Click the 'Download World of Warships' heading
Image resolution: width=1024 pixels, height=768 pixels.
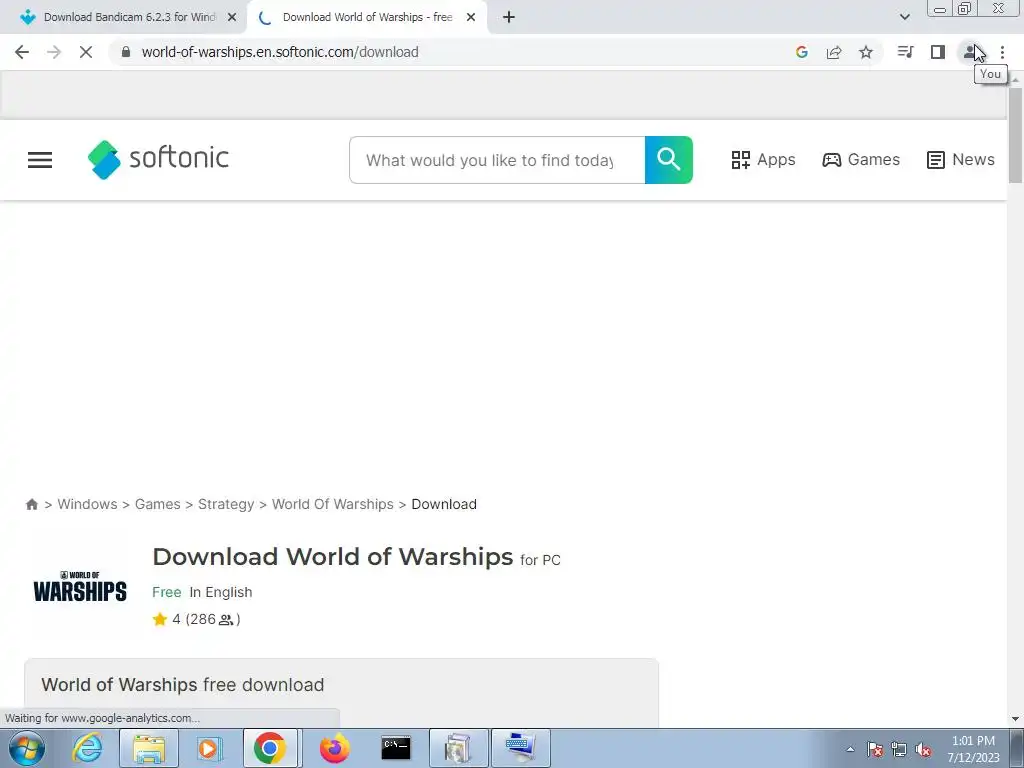[332, 556]
